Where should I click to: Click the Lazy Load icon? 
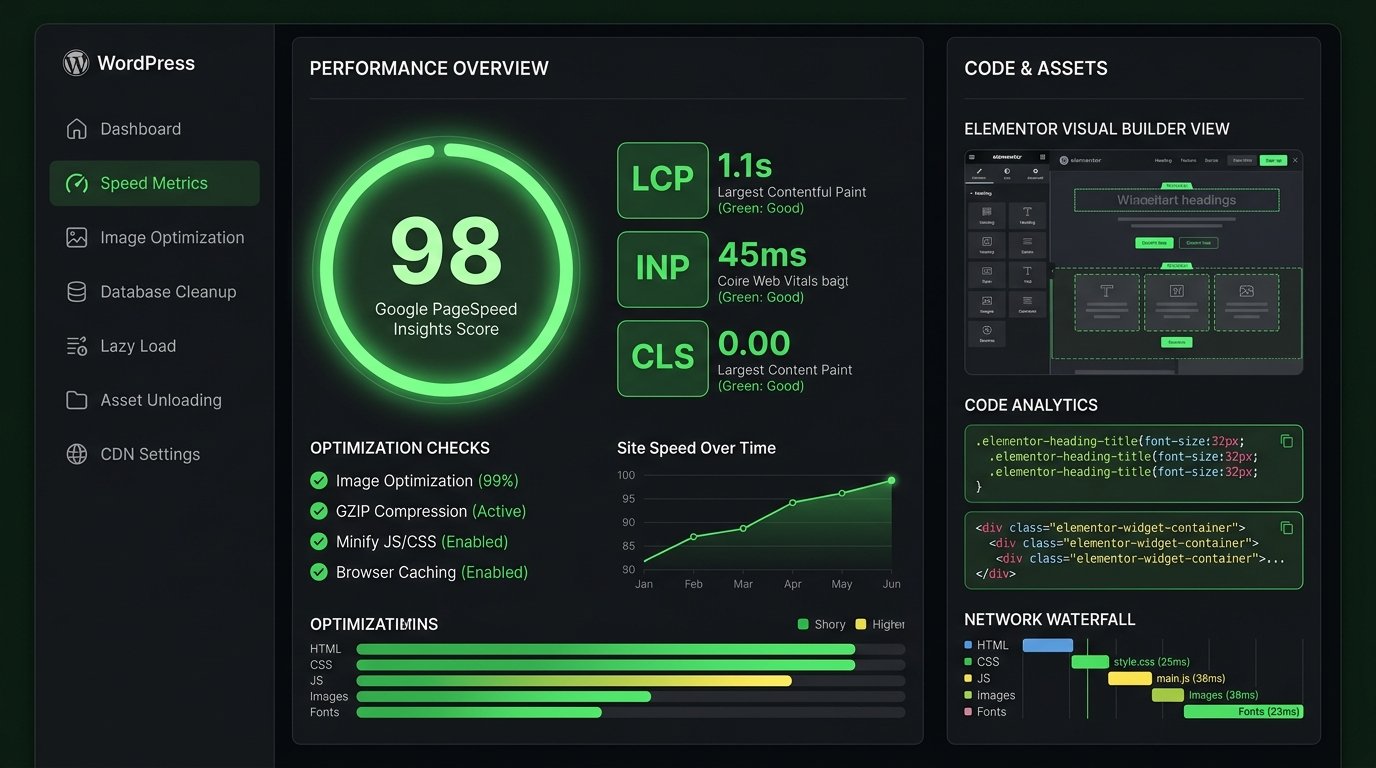[x=76, y=346]
